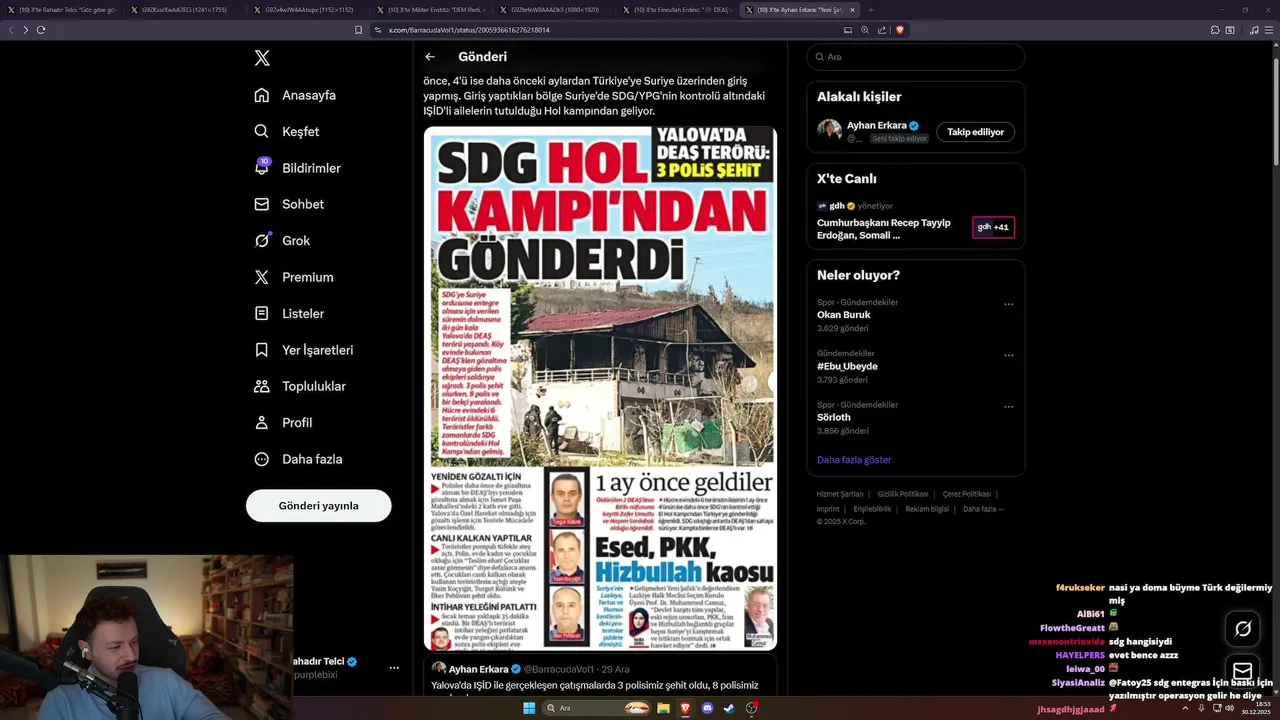Go back with Gönderi arrow

(x=430, y=57)
